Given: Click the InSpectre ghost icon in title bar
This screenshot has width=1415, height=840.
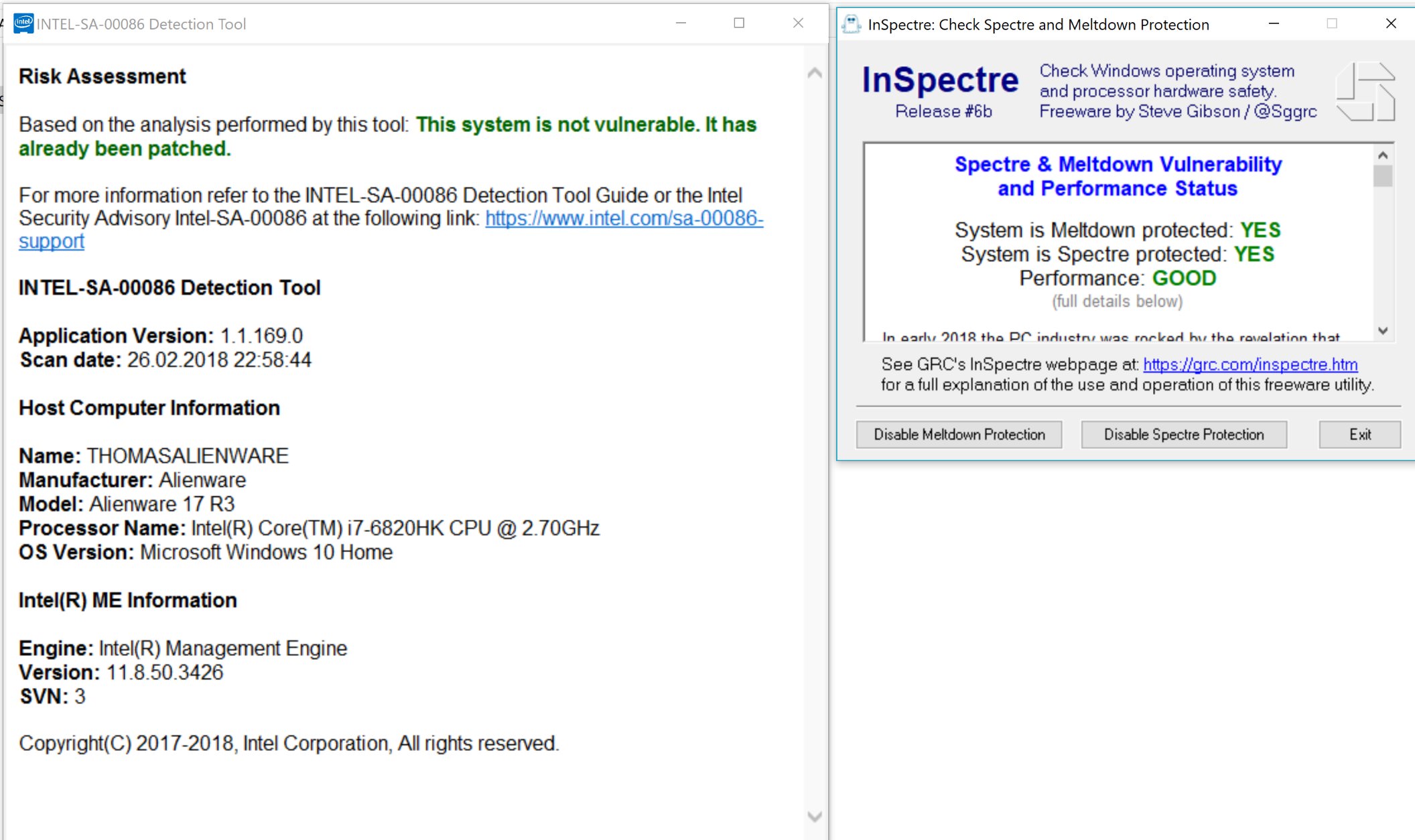Looking at the screenshot, I should coord(851,24).
